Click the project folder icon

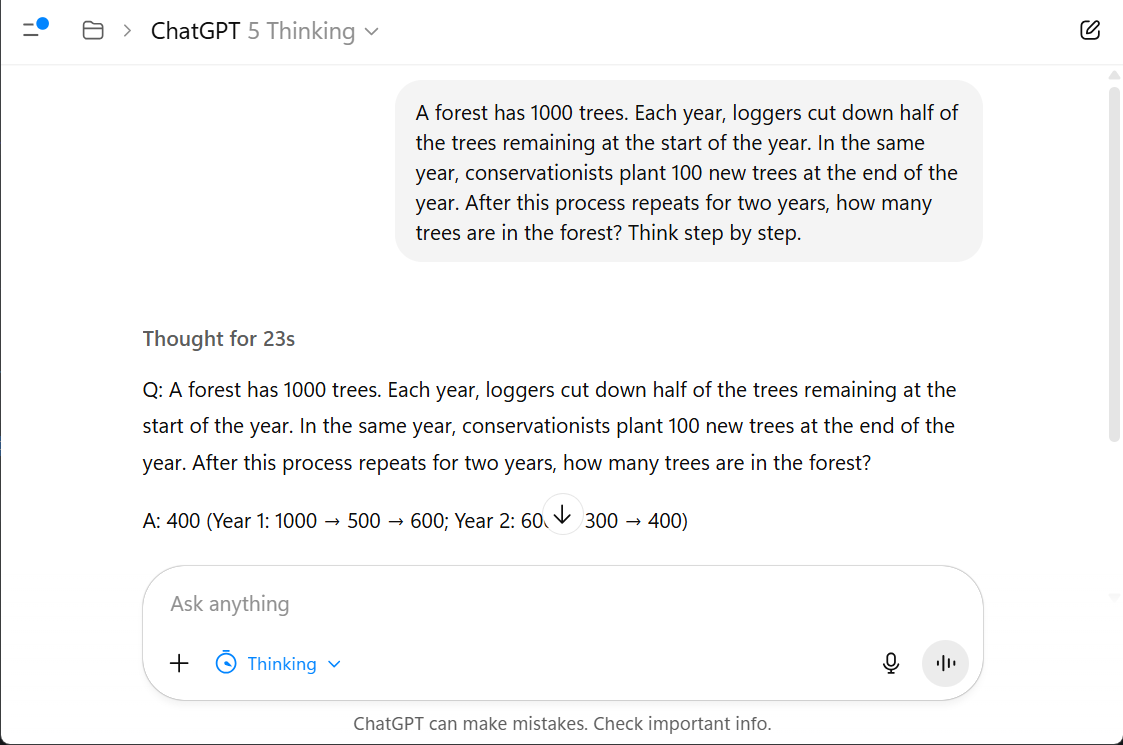click(92, 30)
